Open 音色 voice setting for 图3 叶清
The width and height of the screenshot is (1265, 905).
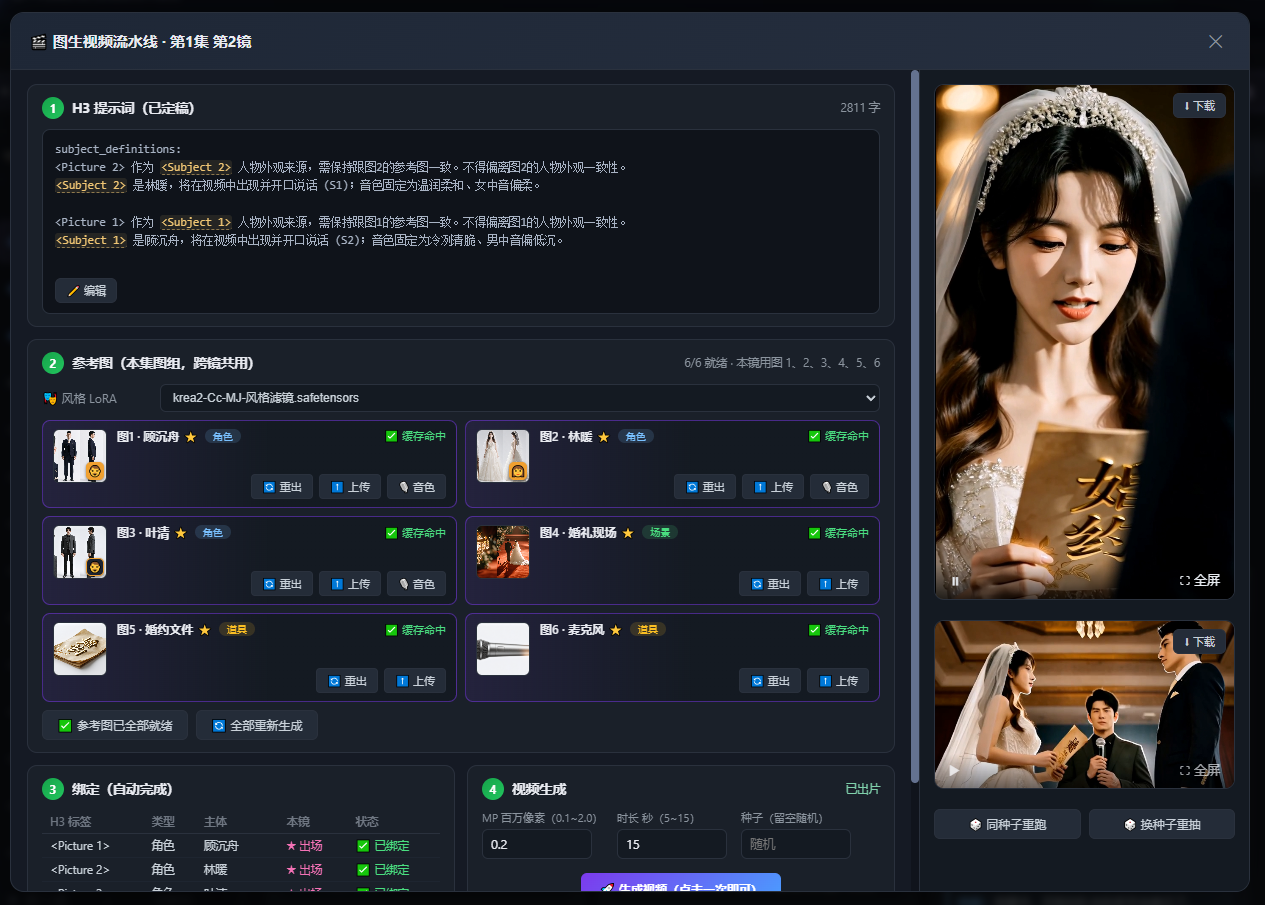click(x=417, y=584)
